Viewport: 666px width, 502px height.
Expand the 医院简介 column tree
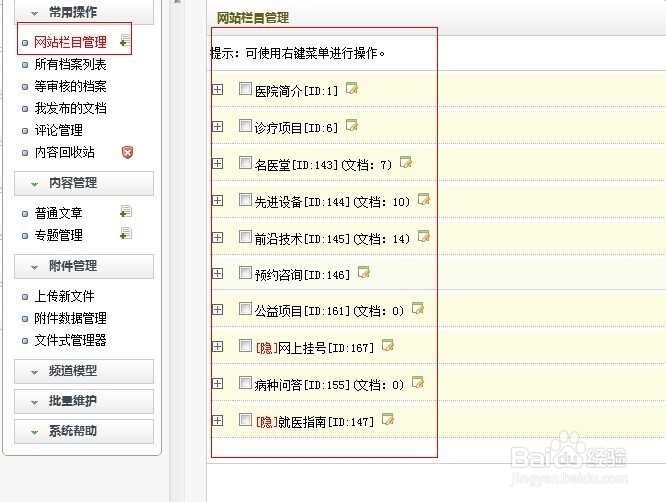click(x=217, y=89)
